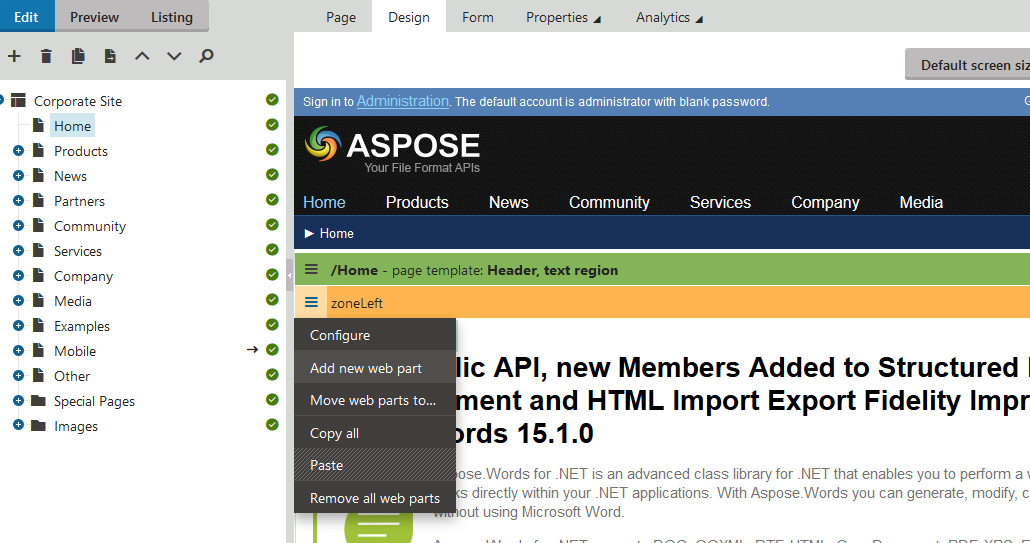
Task: Select the Design tab
Action: pos(409,17)
